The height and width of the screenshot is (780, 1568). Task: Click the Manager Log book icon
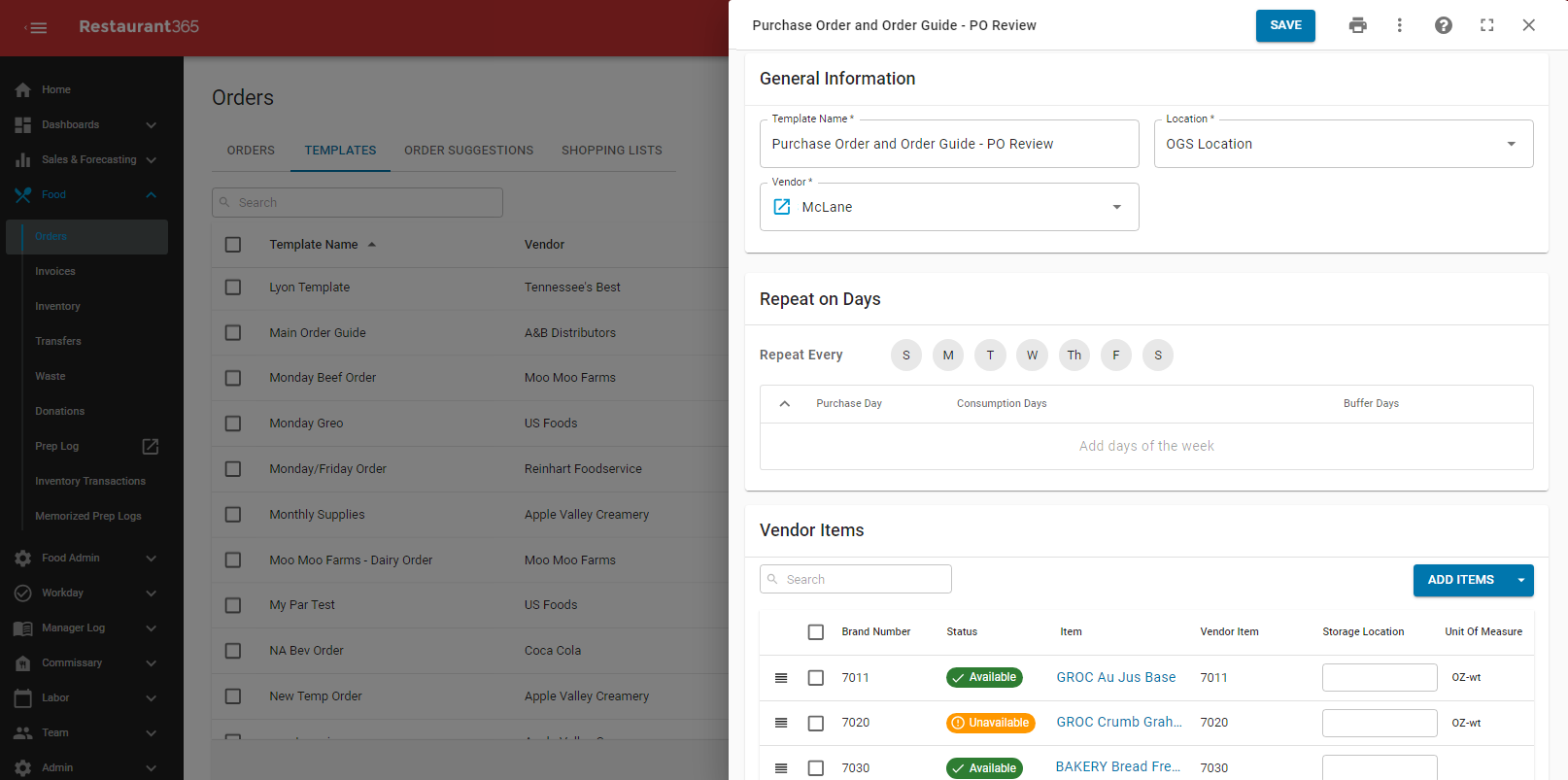click(x=23, y=627)
